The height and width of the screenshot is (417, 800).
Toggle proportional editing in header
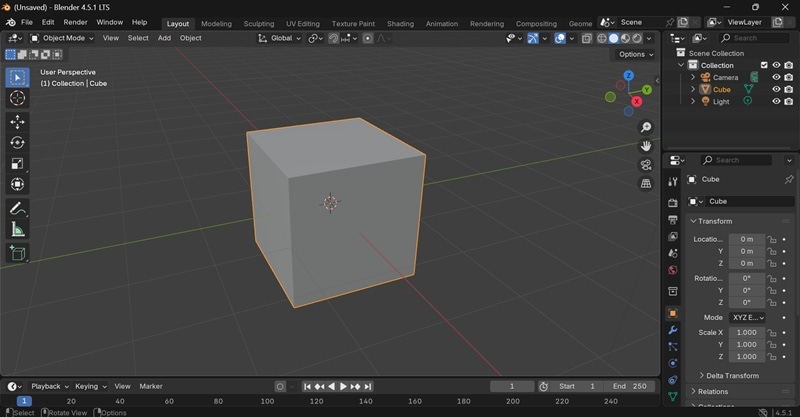click(367, 38)
